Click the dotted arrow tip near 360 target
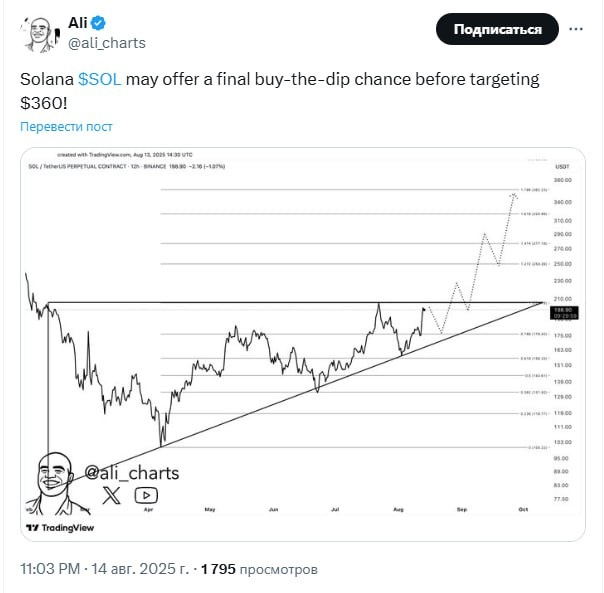The height and width of the screenshot is (593, 604). [x=516, y=193]
